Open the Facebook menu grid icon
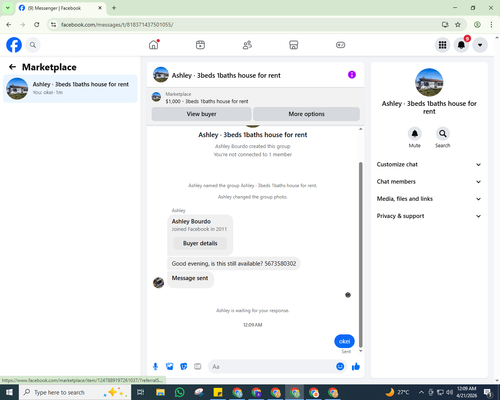The image size is (500, 400). click(442, 45)
